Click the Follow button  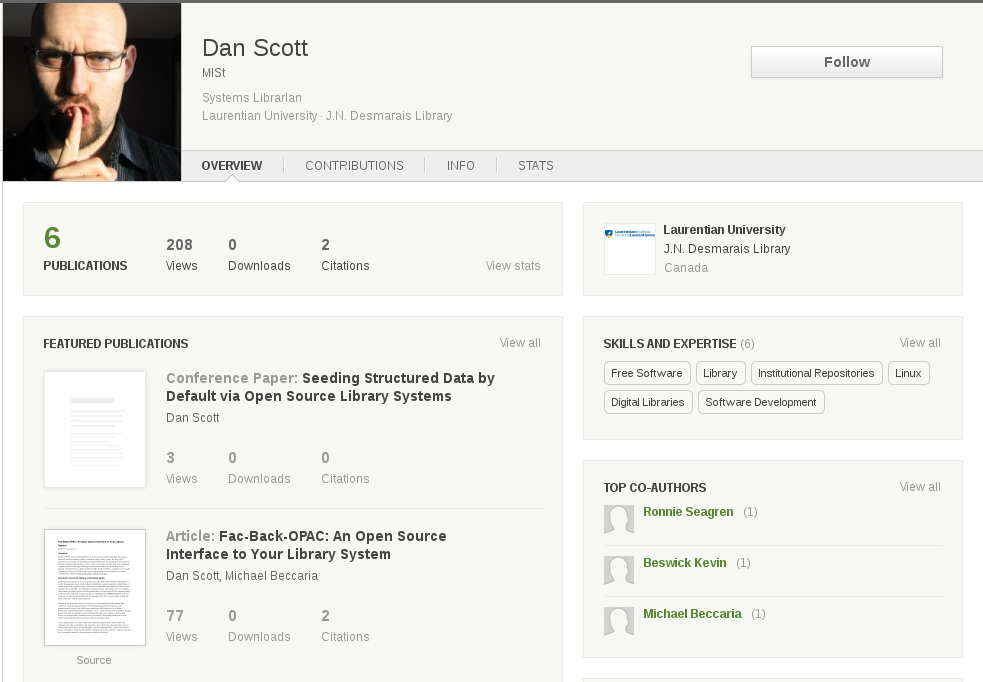[x=846, y=62]
